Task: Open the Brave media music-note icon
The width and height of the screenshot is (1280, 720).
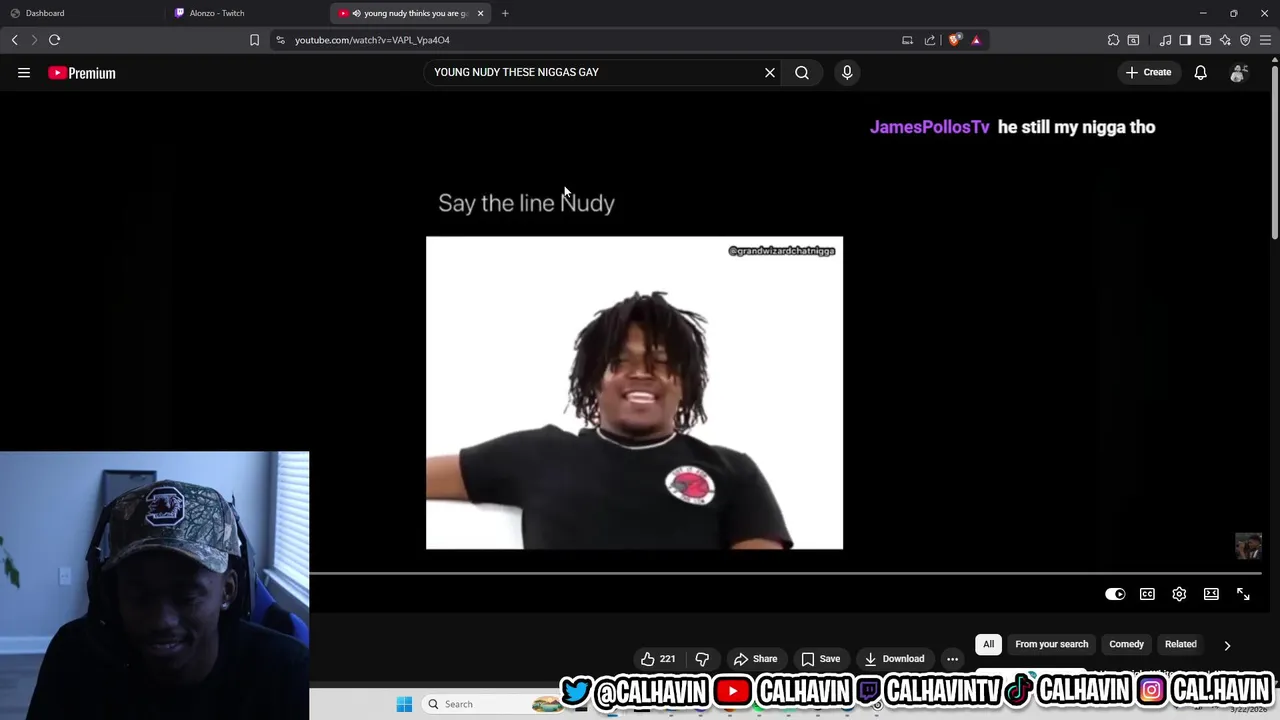Action: click(1165, 40)
